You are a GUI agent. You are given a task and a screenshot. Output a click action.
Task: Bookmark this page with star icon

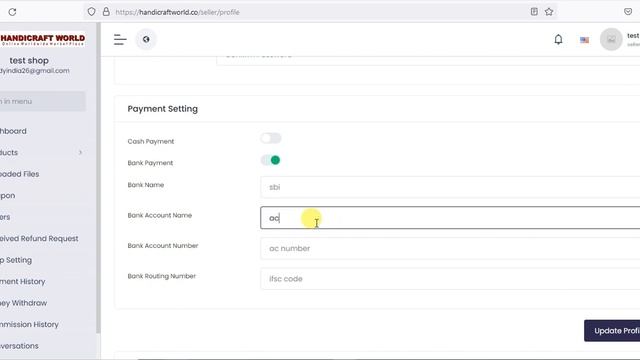click(x=549, y=11)
